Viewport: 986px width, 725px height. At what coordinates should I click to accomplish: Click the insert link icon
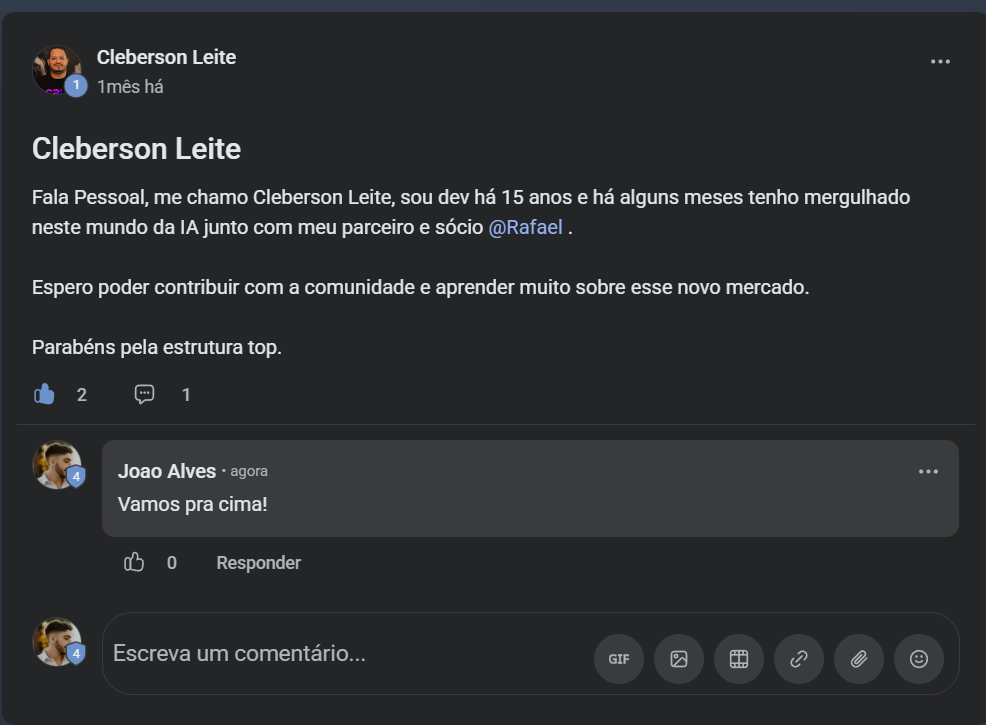(x=799, y=659)
